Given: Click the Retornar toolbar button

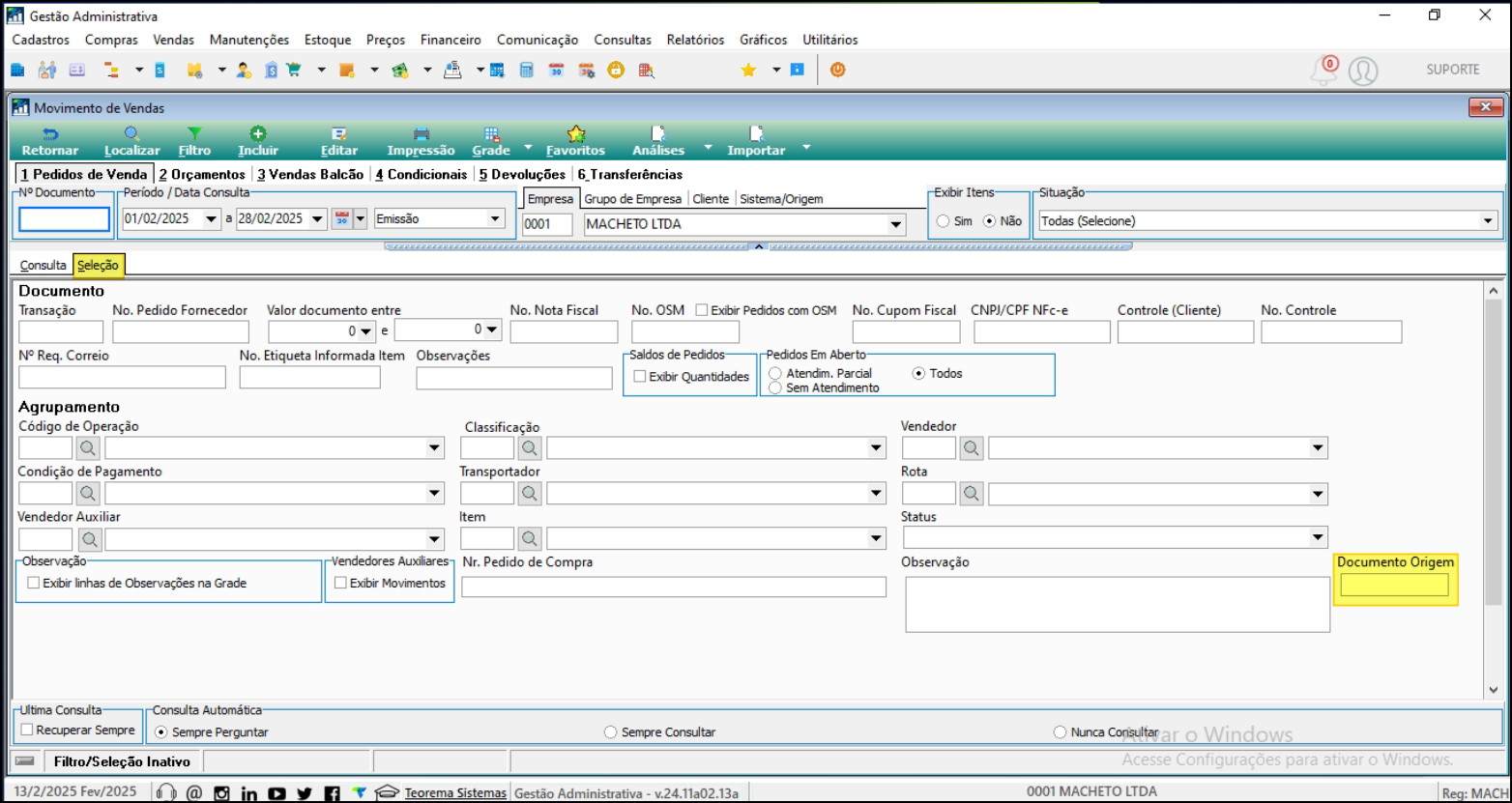Looking at the screenshot, I should point(50,142).
